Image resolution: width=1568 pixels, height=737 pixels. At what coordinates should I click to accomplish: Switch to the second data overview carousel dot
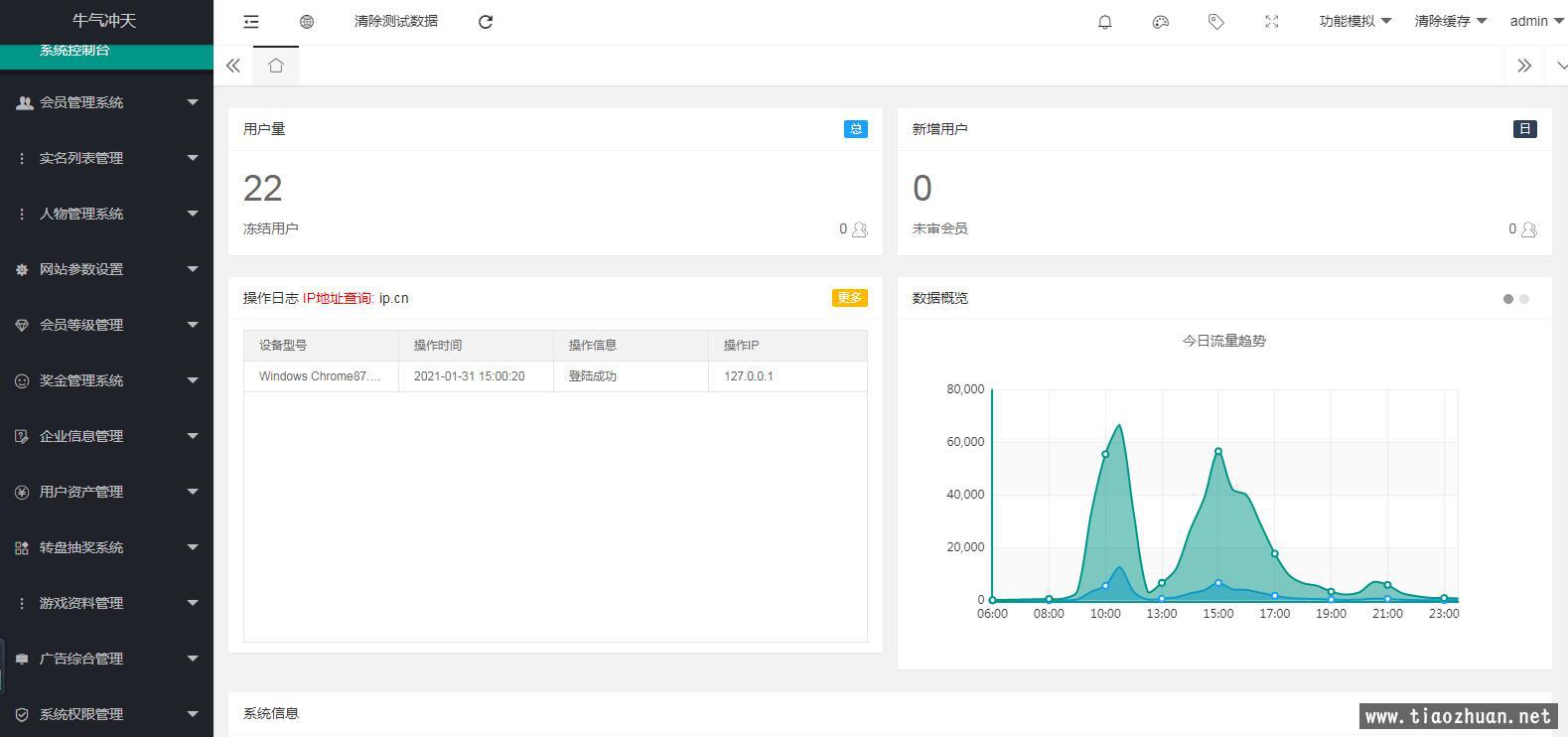(1524, 299)
